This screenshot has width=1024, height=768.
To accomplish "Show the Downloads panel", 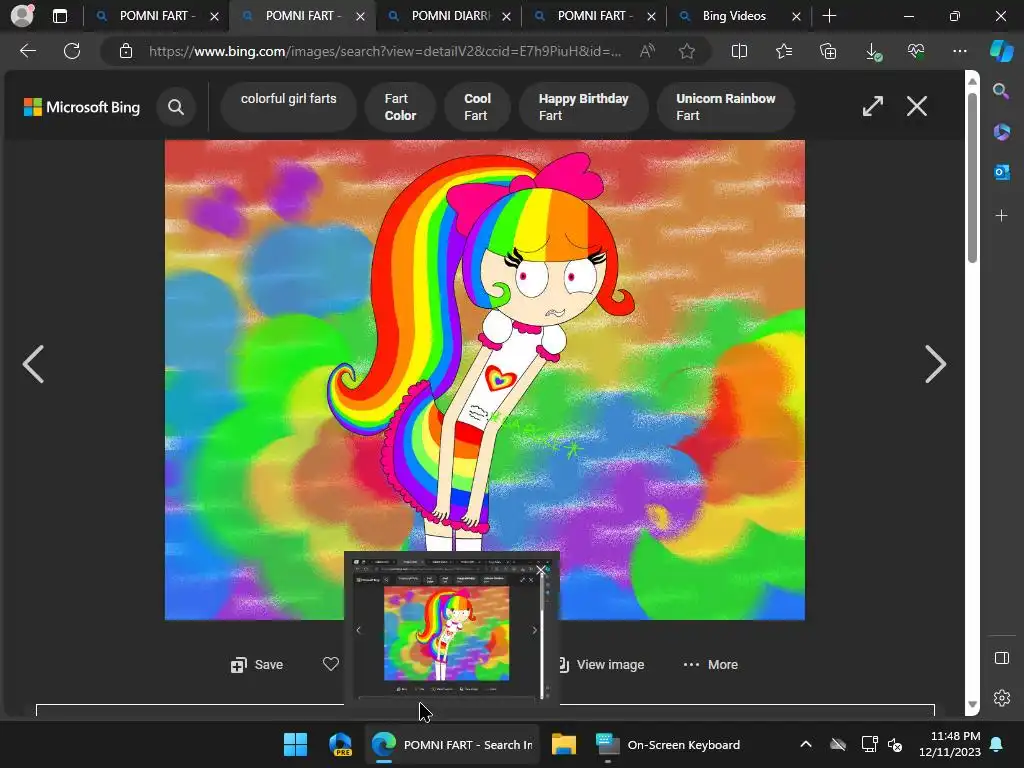I will coord(872,51).
